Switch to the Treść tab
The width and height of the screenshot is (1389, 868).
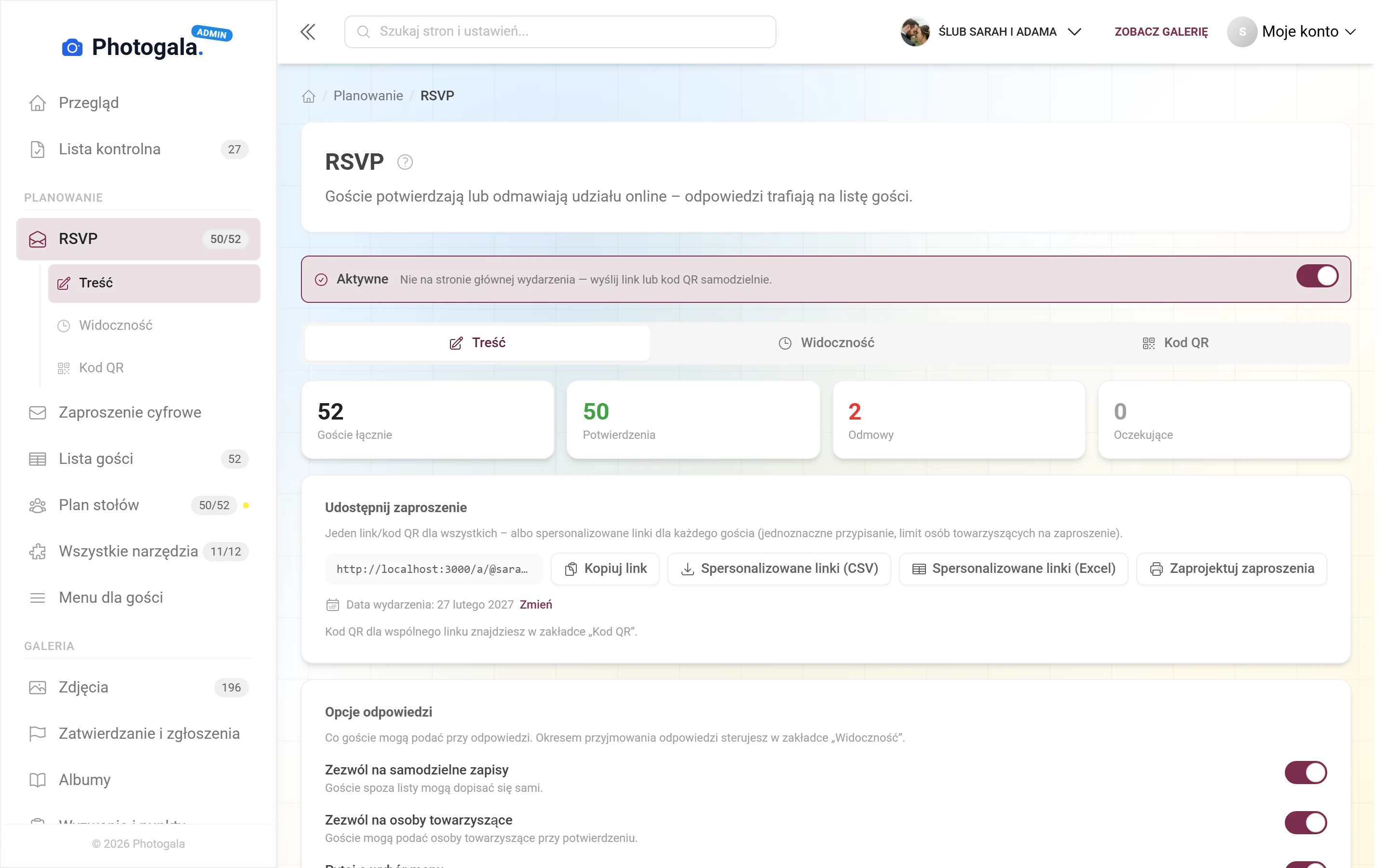[477, 343]
